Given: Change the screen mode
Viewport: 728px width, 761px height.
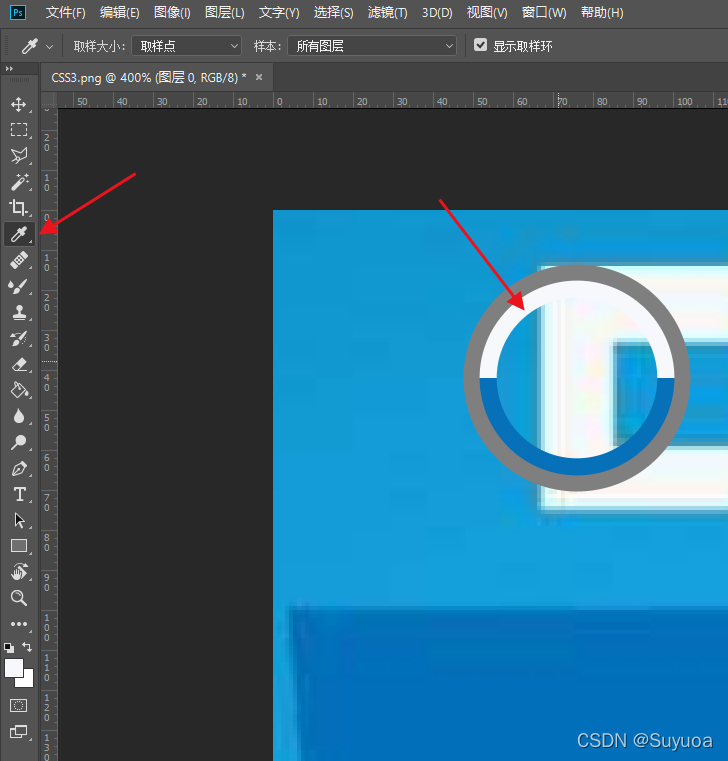Looking at the screenshot, I should tap(18, 732).
